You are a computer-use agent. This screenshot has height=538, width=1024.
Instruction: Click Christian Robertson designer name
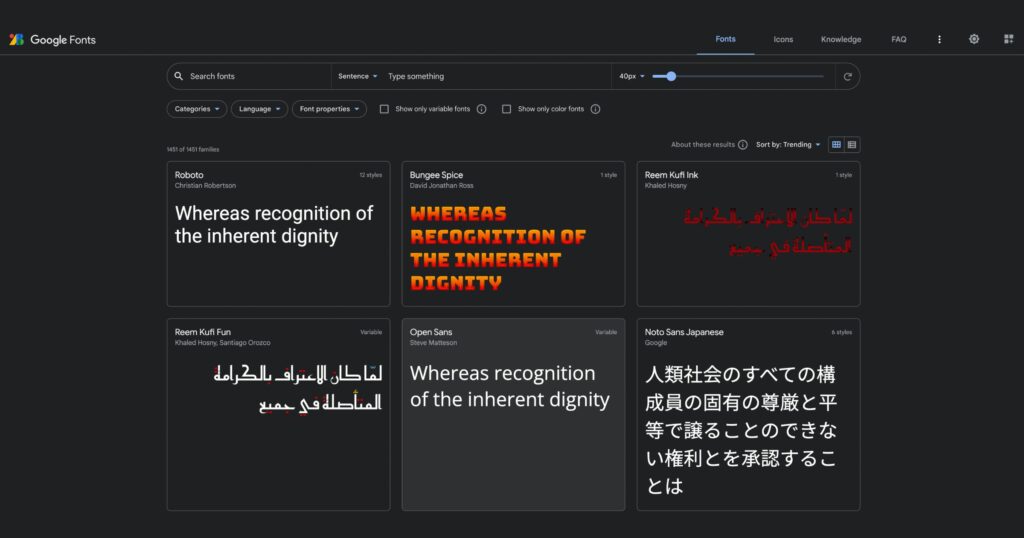tap(205, 186)
